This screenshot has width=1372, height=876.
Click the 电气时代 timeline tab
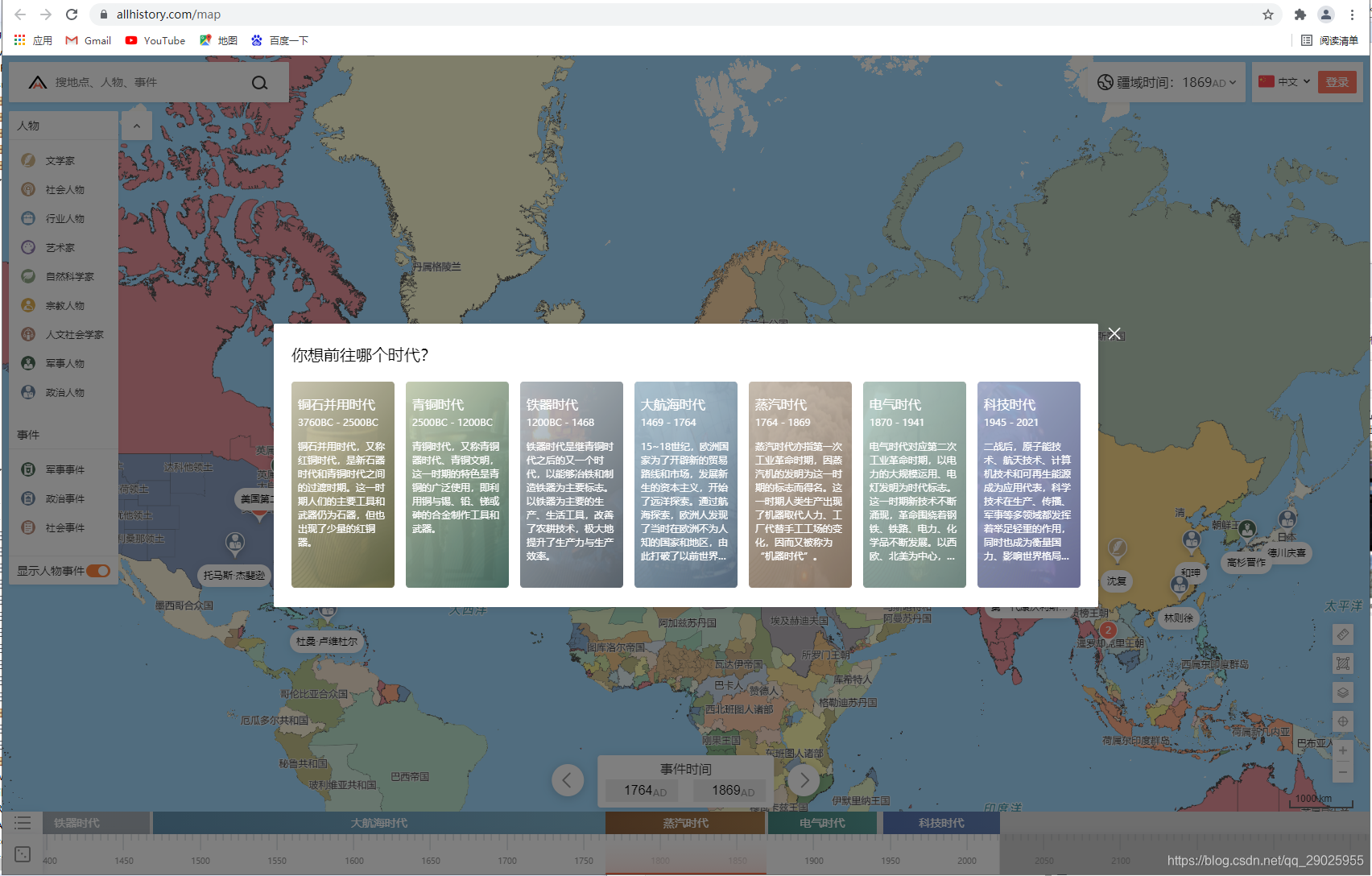pos(822,823)
